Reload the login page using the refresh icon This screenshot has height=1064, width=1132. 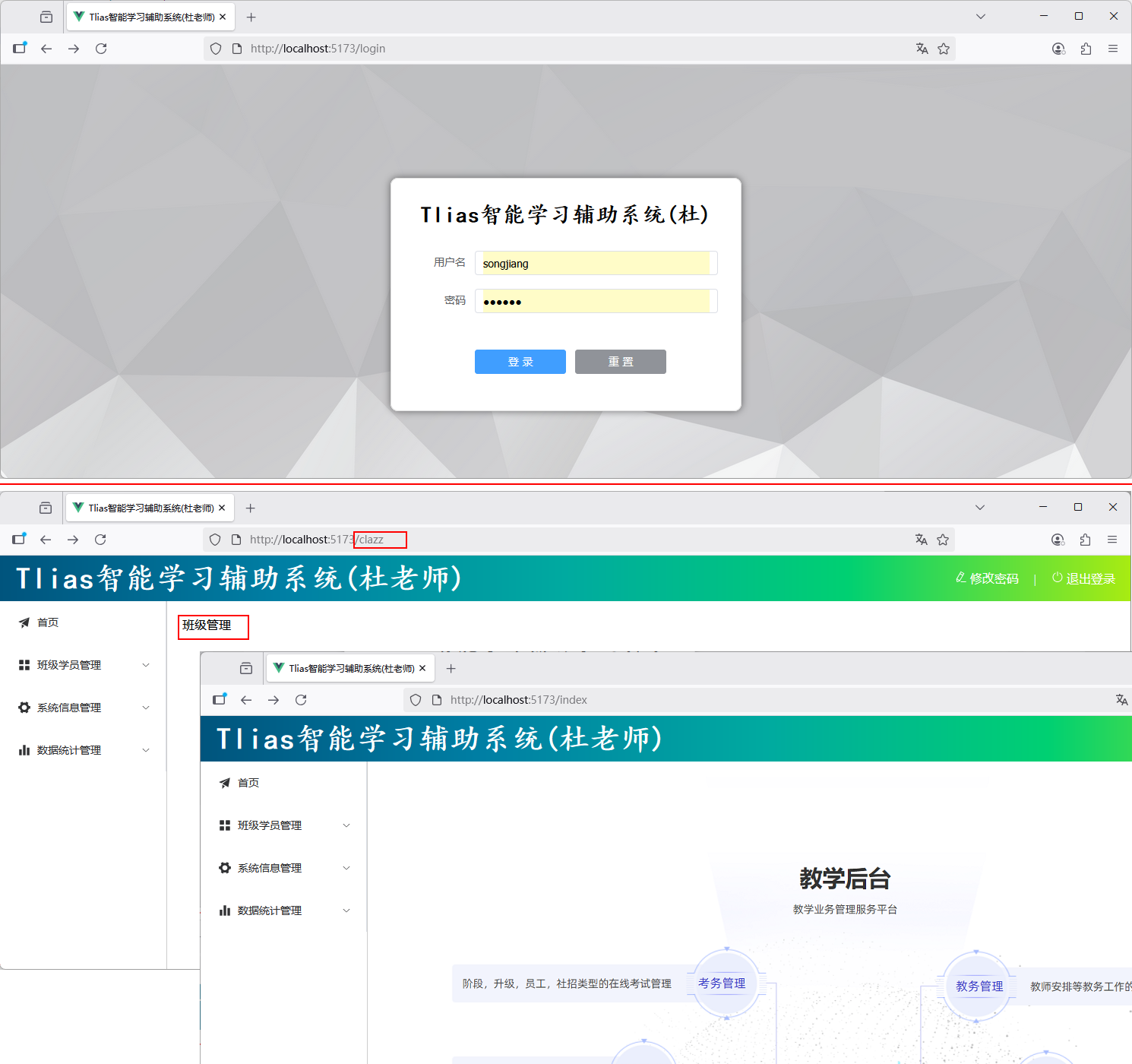click(101, 49)
